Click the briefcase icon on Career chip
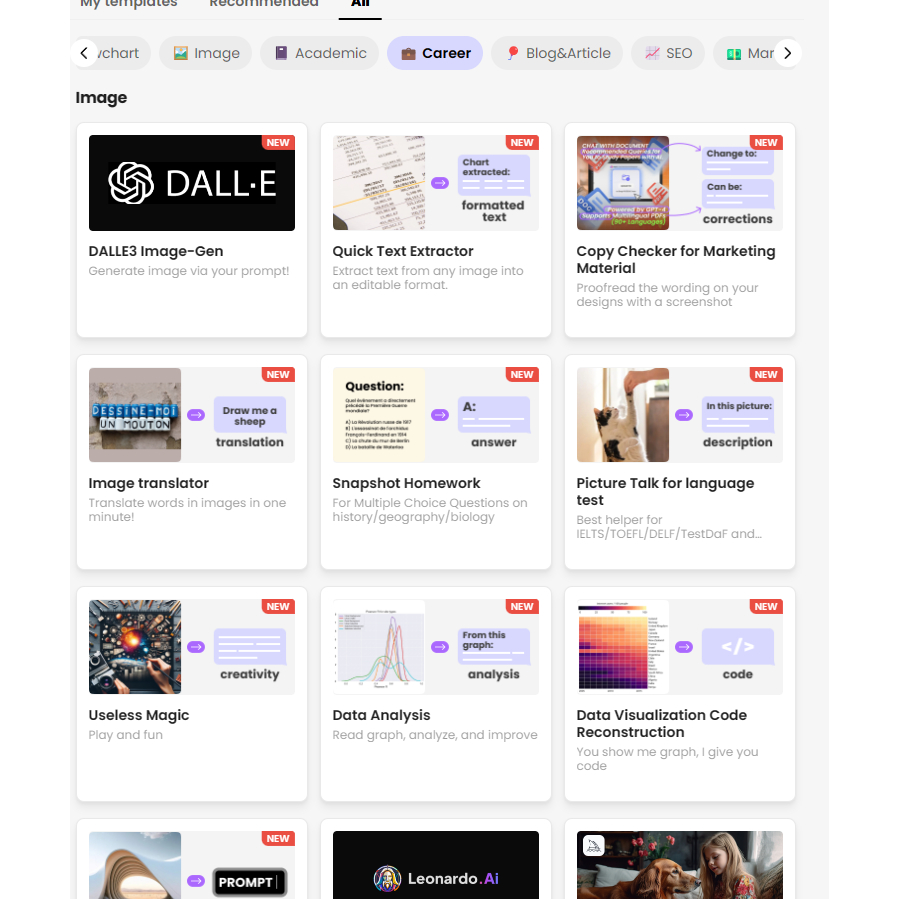 coord(408,53)
